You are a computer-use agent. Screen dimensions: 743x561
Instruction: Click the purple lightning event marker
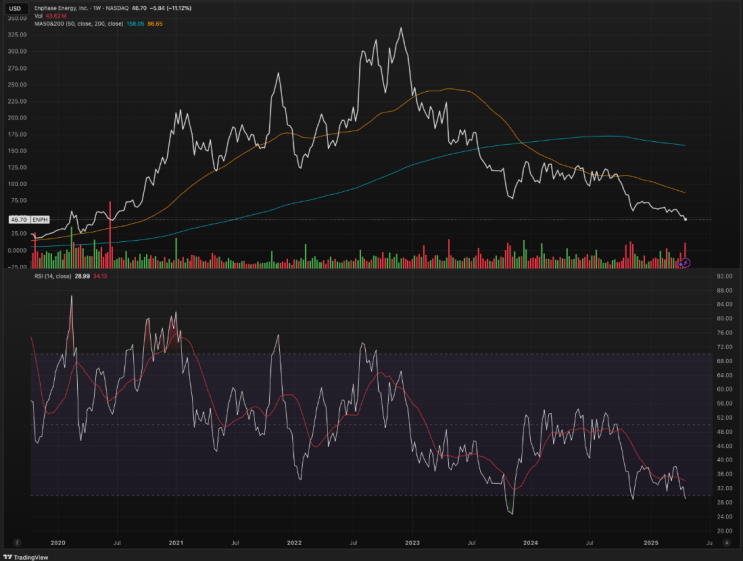tap(686, 262)
